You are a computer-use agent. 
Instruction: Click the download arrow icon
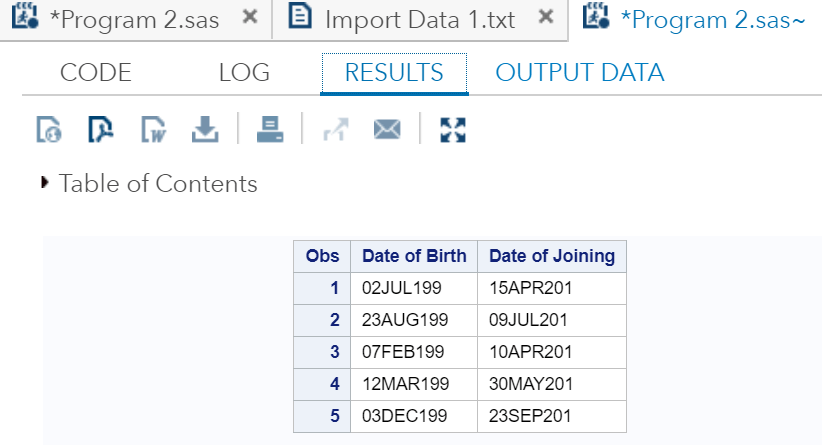pyautogui.click(x=205, y=129)
